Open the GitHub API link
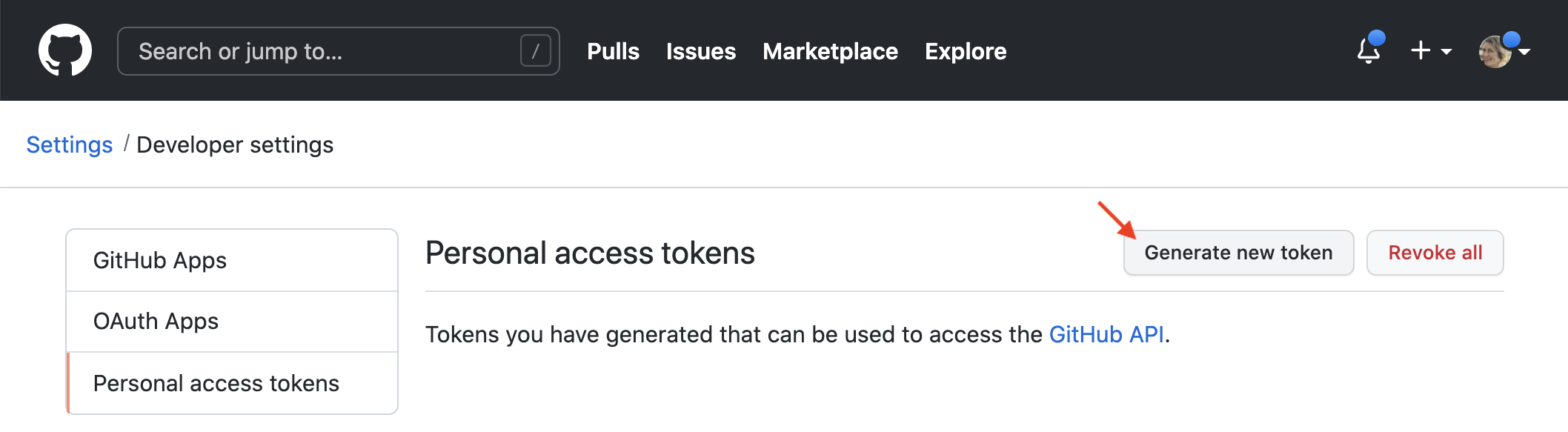Viewport: 1568px width, 432px height. [x=1106, y=334]
